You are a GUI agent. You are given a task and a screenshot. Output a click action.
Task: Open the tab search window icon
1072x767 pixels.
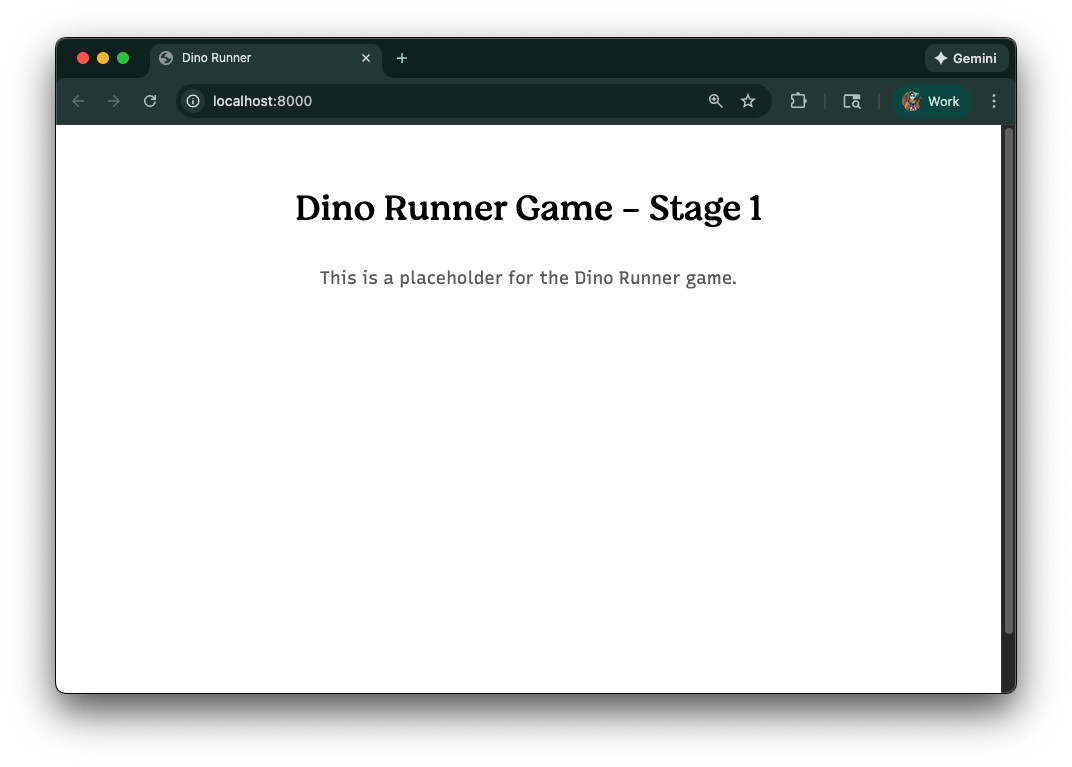click(851, 101)
